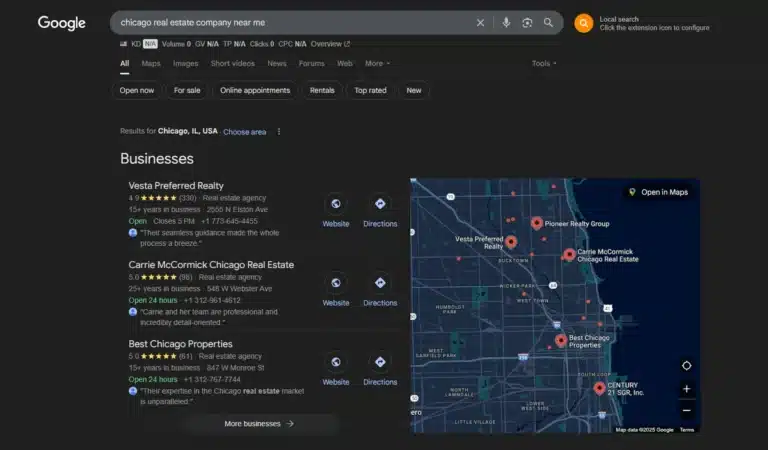
Task: Select Carrie McCormick map pin
Action: [569, 254]
